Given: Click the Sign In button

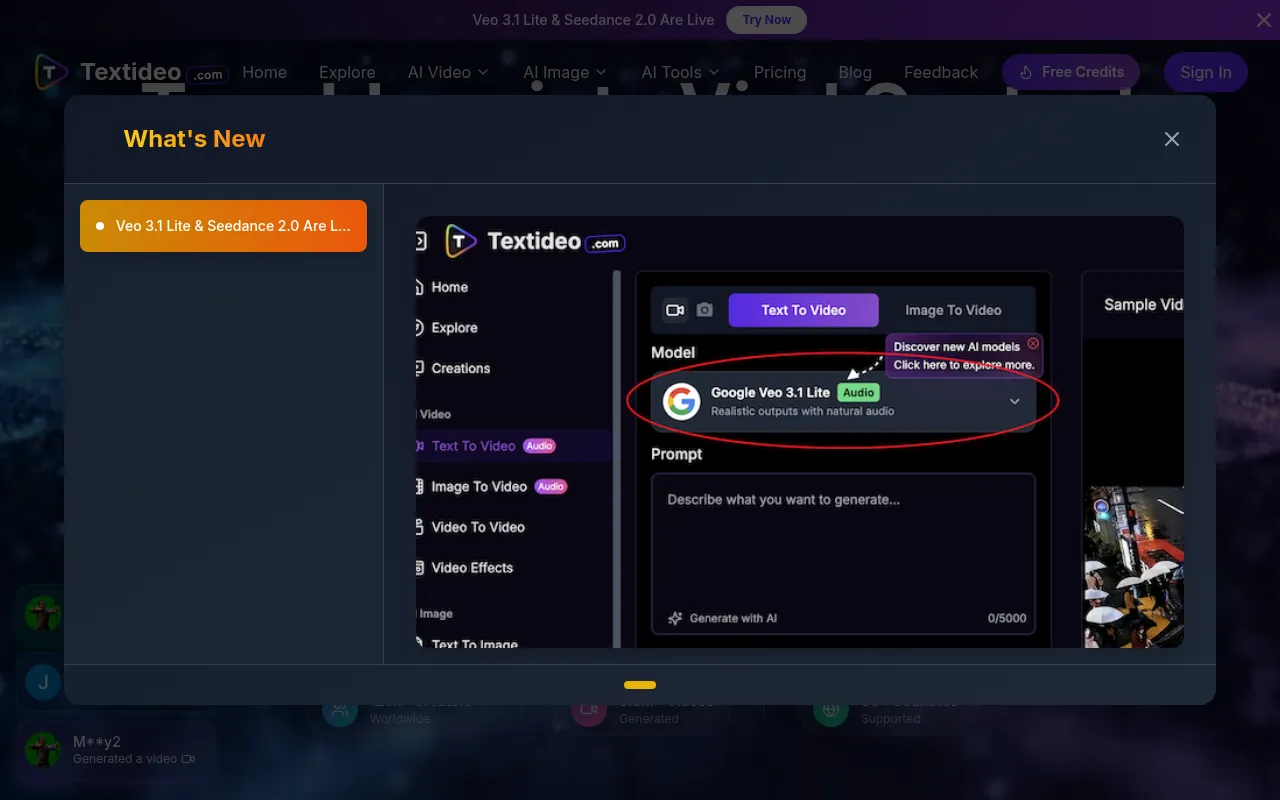Looking at the screenshot, I should pos(1206,72).
